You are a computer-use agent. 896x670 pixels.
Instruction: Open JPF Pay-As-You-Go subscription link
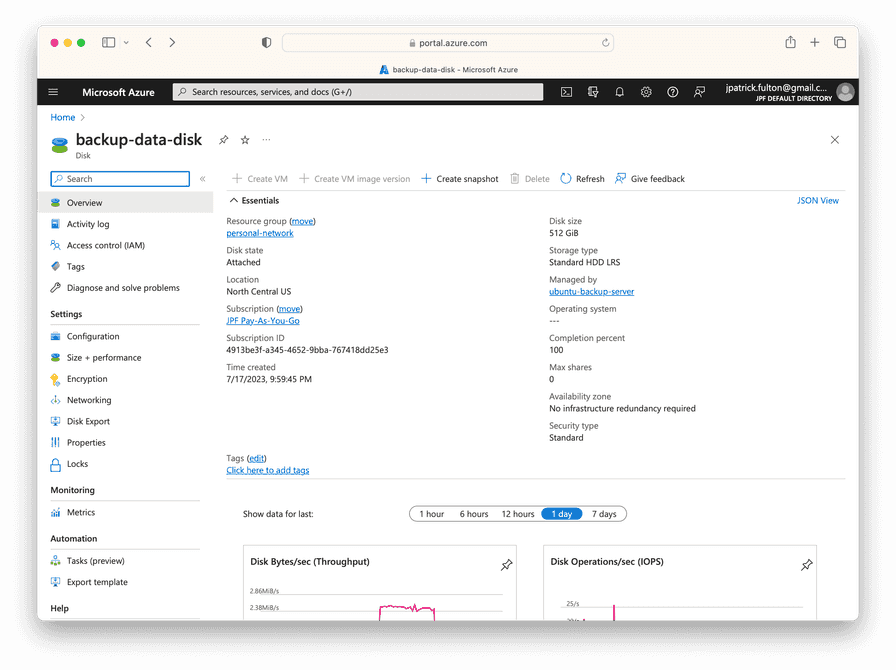click(263, 321)
